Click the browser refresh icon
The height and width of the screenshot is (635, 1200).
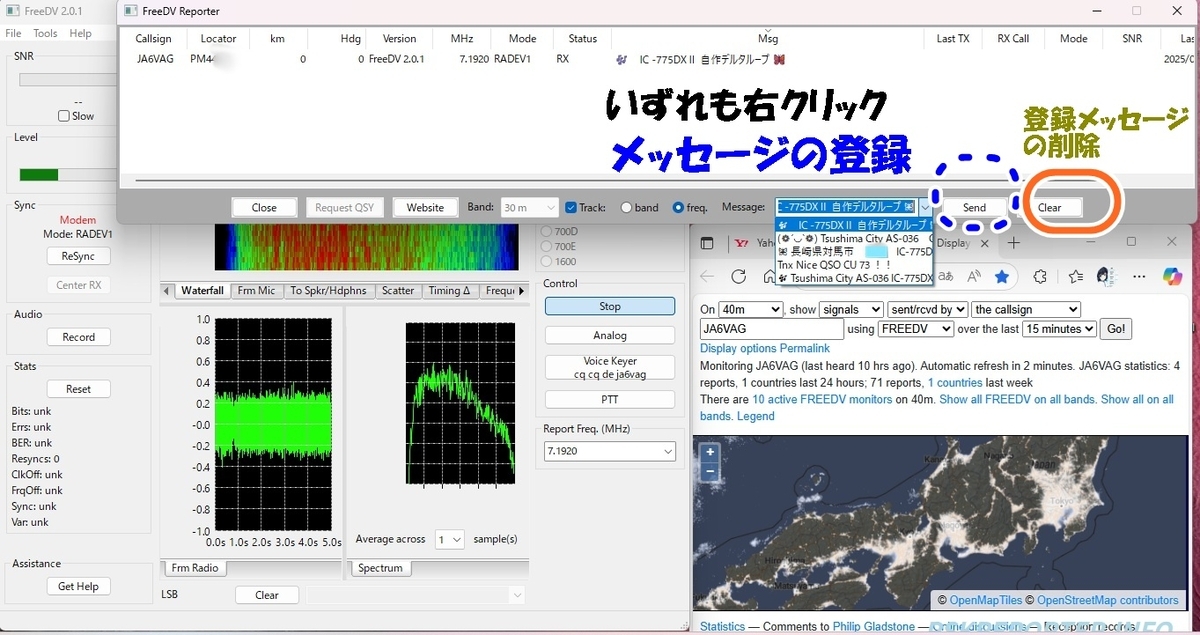click(x=738, y=275)
